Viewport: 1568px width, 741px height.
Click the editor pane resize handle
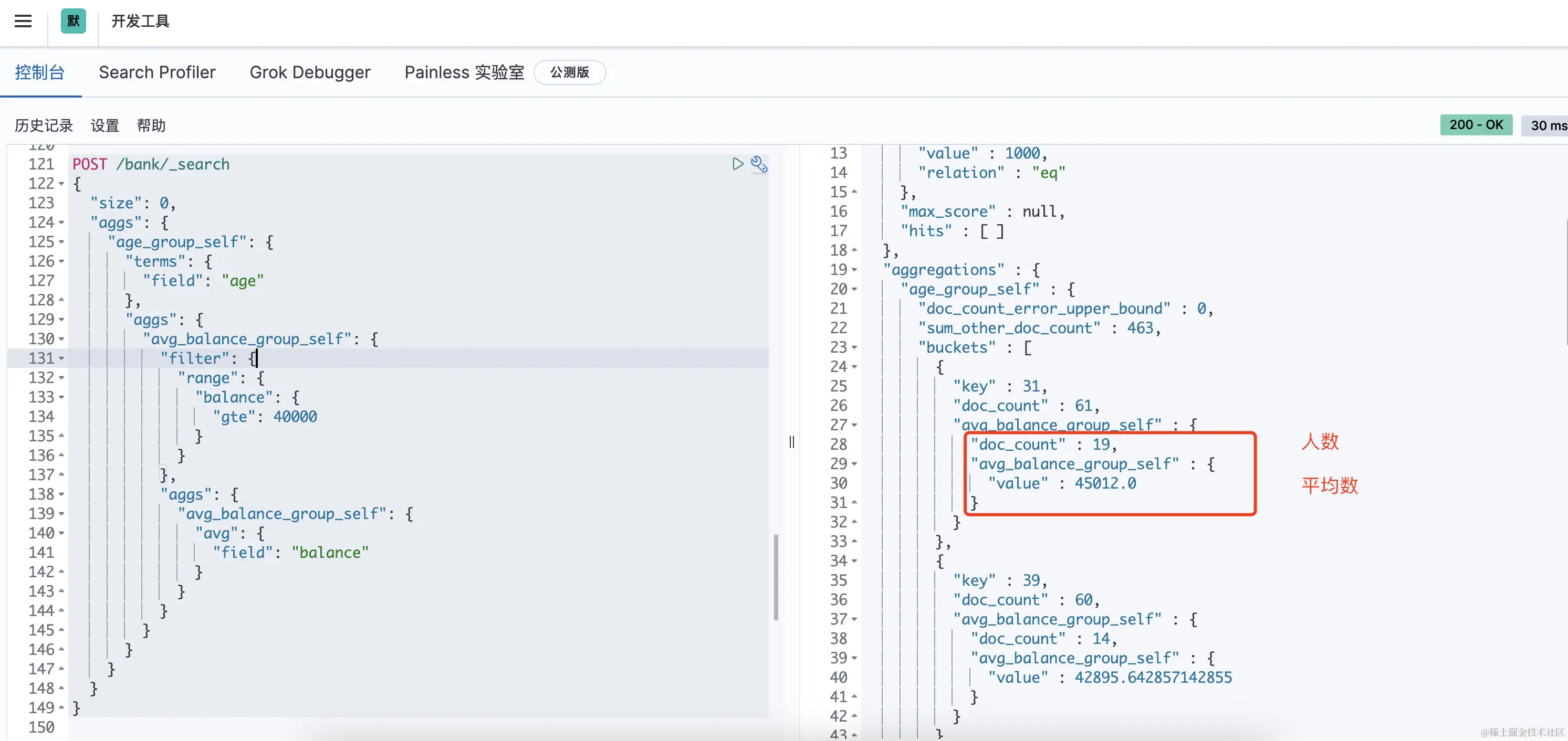point(791,442)
